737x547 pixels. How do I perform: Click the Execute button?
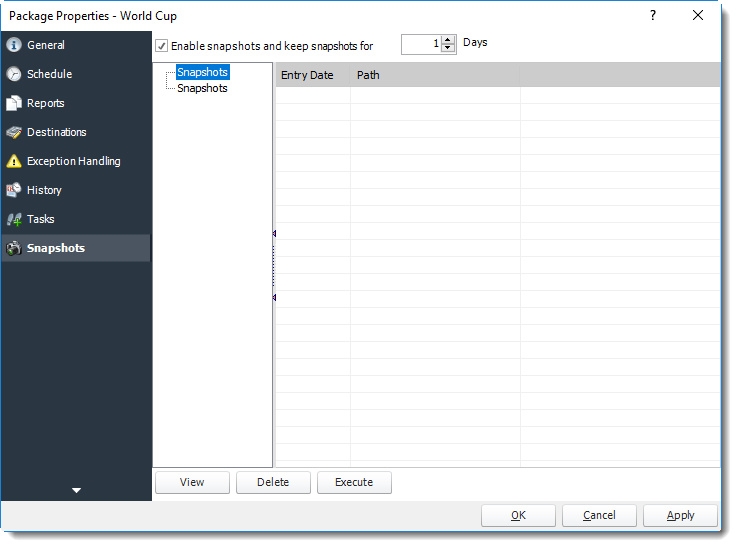(354, 483)
